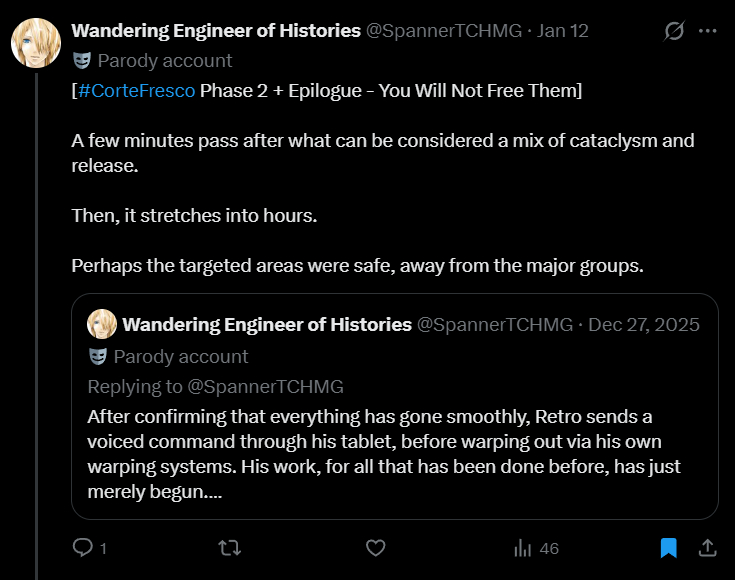
Task: Toggle the blue bookmark icon
Action: tap(668, 548)
